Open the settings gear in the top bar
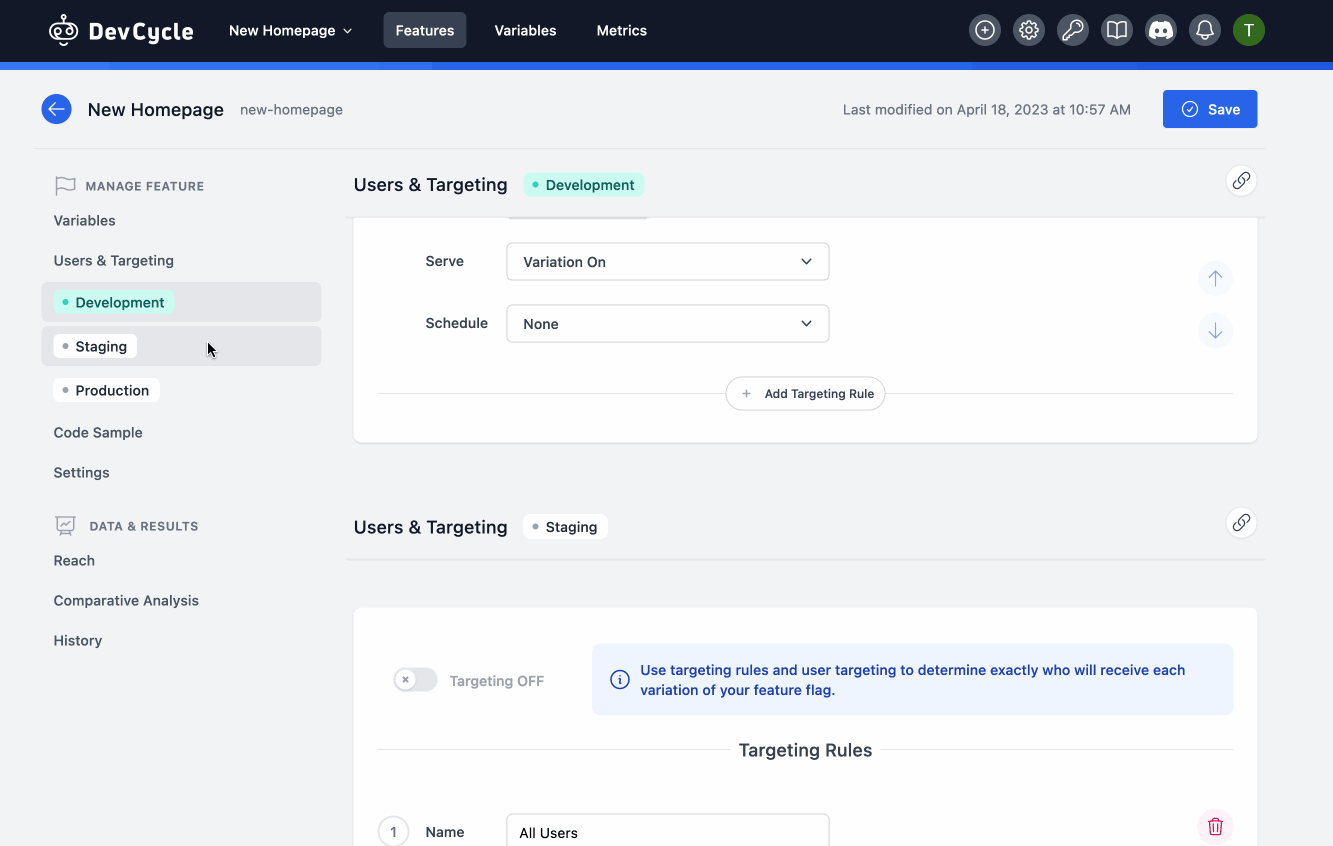Image resolution: width=1333 pixels, height=846 pixels. [x=1029, y=30]
